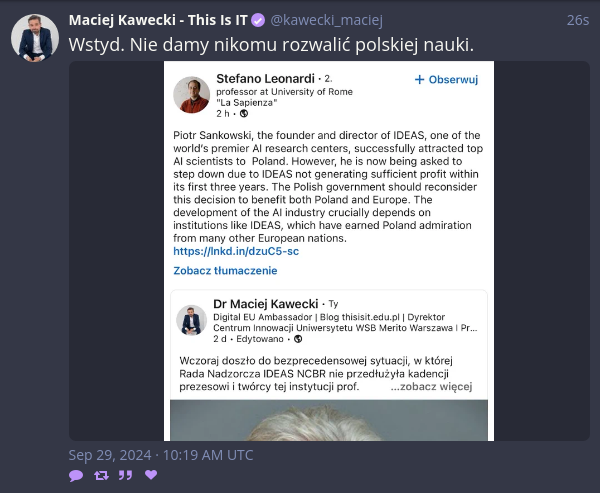Click the Obserwuj follow button
Image resolution: width=600 pixels, height=493 pixels.
coord(446,80)
